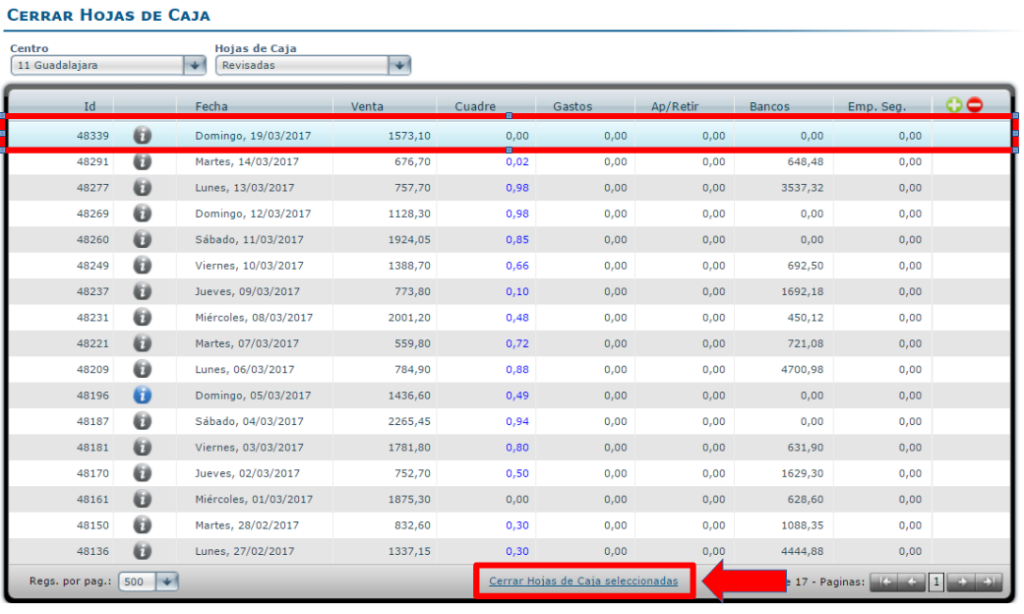The width and height of the screenshot is (1024, 614).
Task: Click info icon for row 48136
Action: (x=142, y=551)
